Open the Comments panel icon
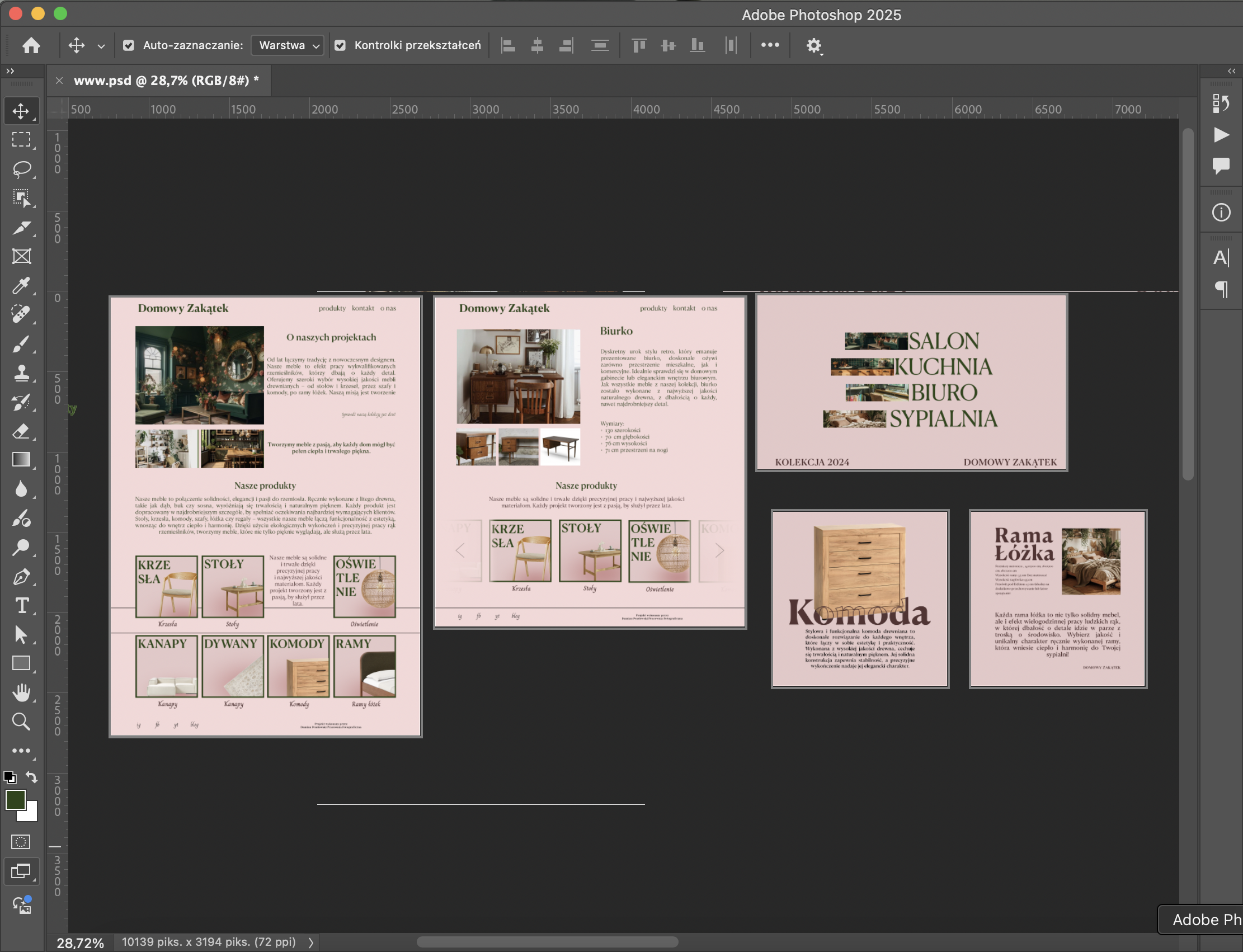The width and height of the screenshot is (1243, 952). click(1221, 166)
